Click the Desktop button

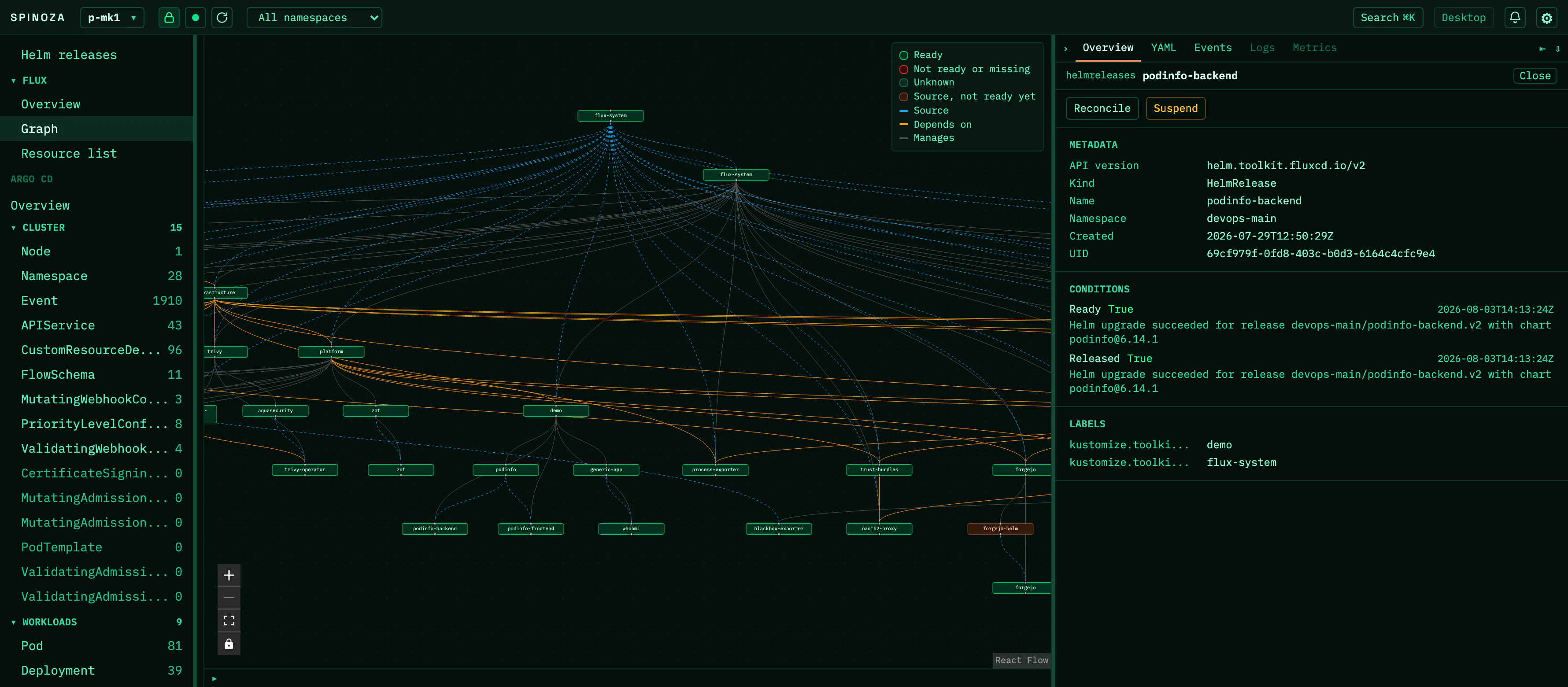click(x=1463, y=18)
